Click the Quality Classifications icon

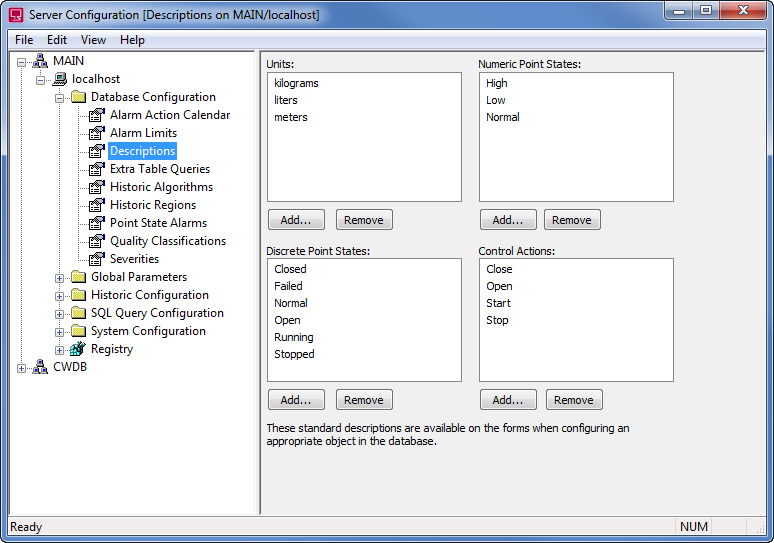click(x=97, y=241)
